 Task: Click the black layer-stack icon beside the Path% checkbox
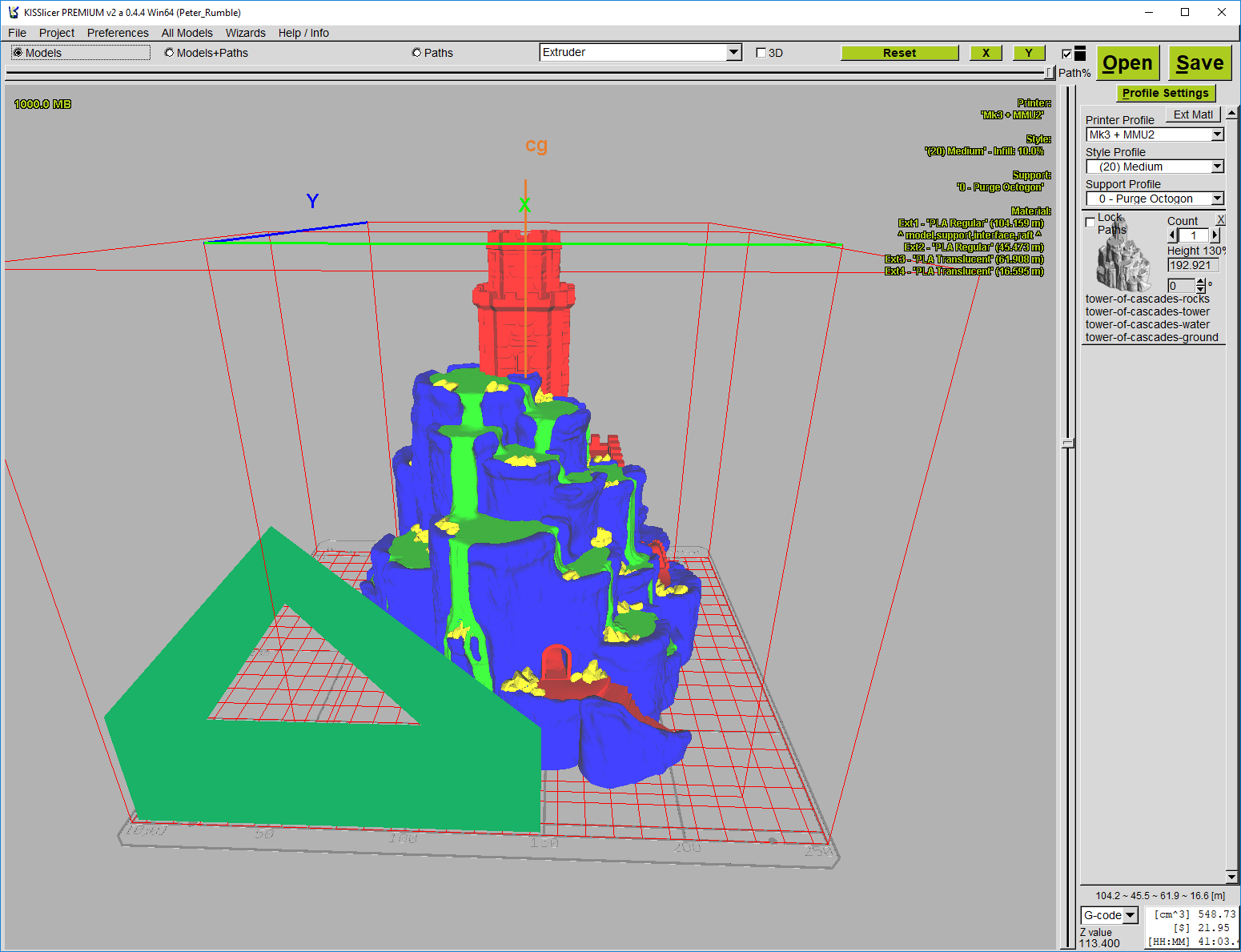[1080, 54]
